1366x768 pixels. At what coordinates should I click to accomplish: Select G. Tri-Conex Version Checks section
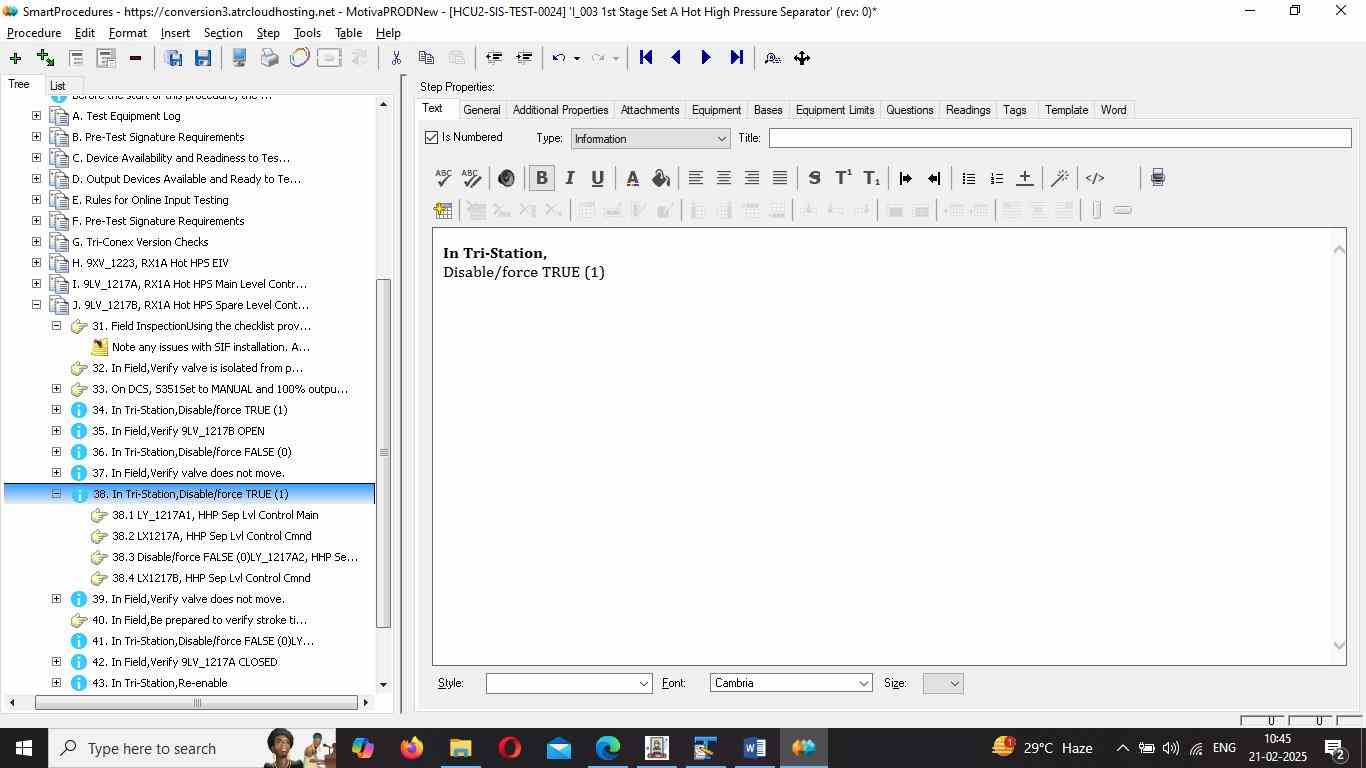click(x=140, y=242)
